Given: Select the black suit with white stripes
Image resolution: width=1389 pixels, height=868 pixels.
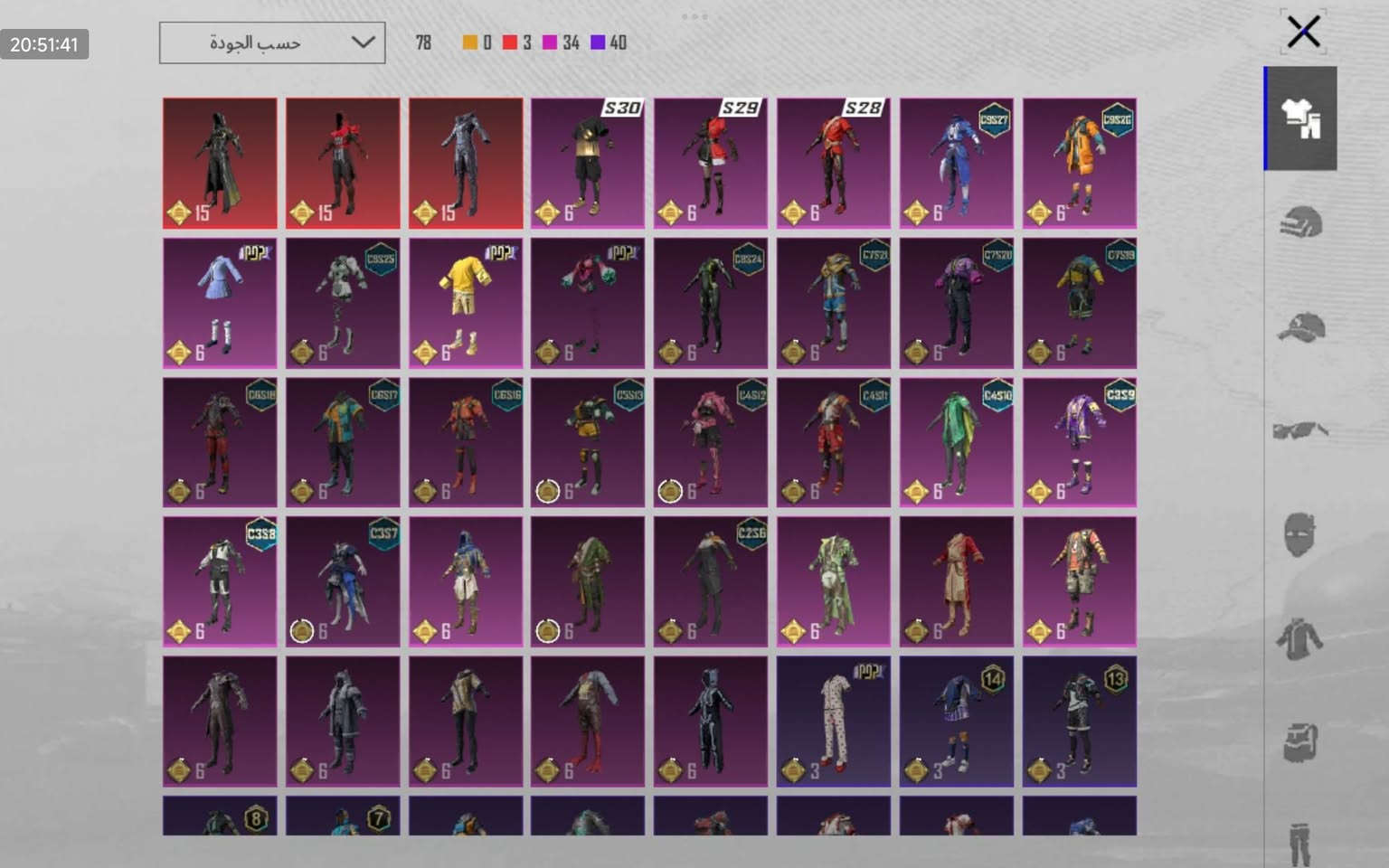Looking at the screenshot, I should (x=711, y=722).
